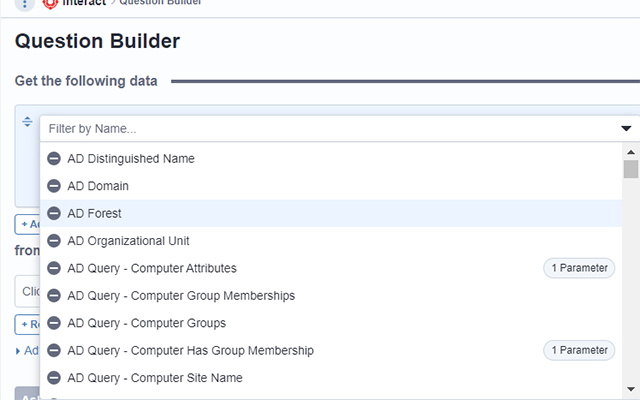Open the three-dot main menu icon
Image resolution: width=640 pixels, height=400 pixels.
point(26,4)
